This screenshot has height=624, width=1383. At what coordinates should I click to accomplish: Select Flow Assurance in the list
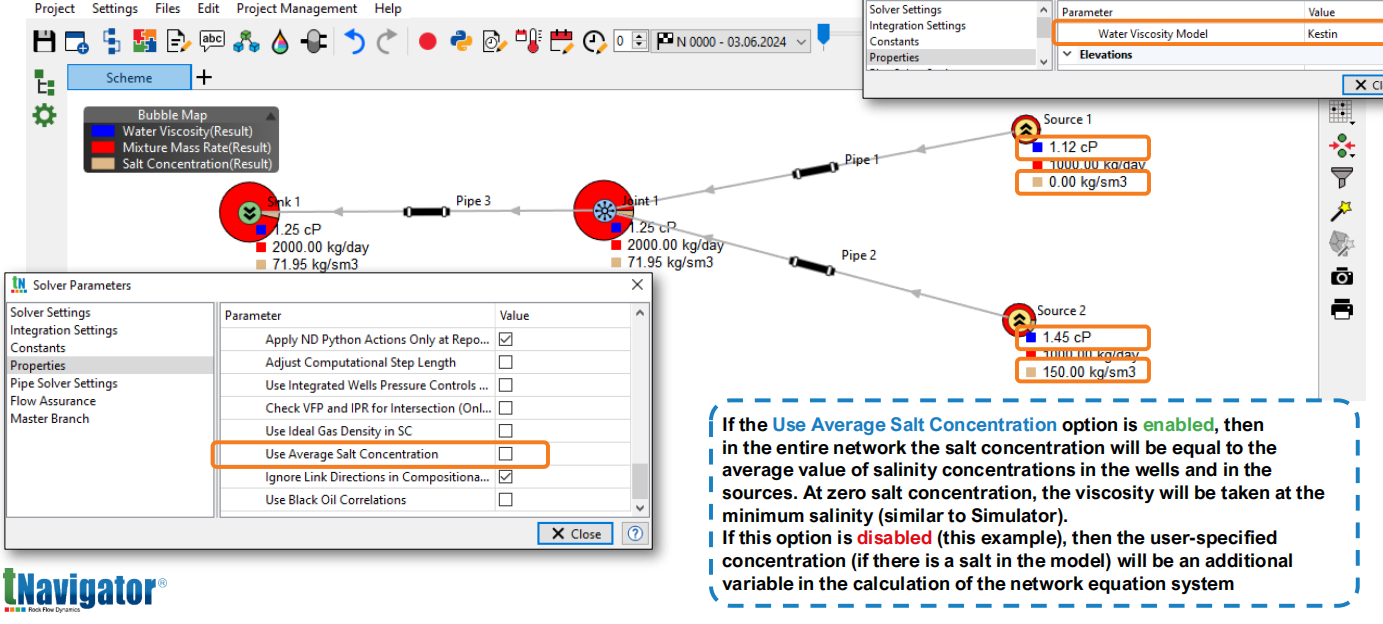click(x=53, y=401)
